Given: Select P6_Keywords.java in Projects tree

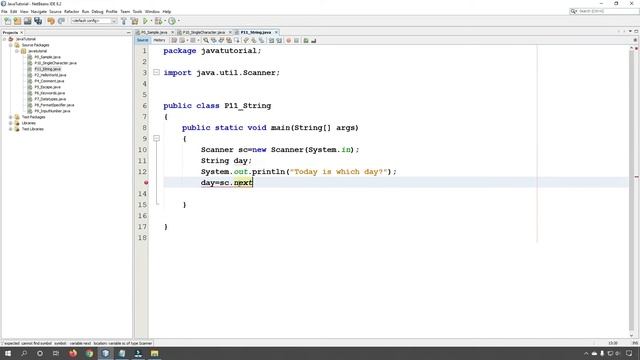Looking at the screenshot, I should (x=49, y=93).
